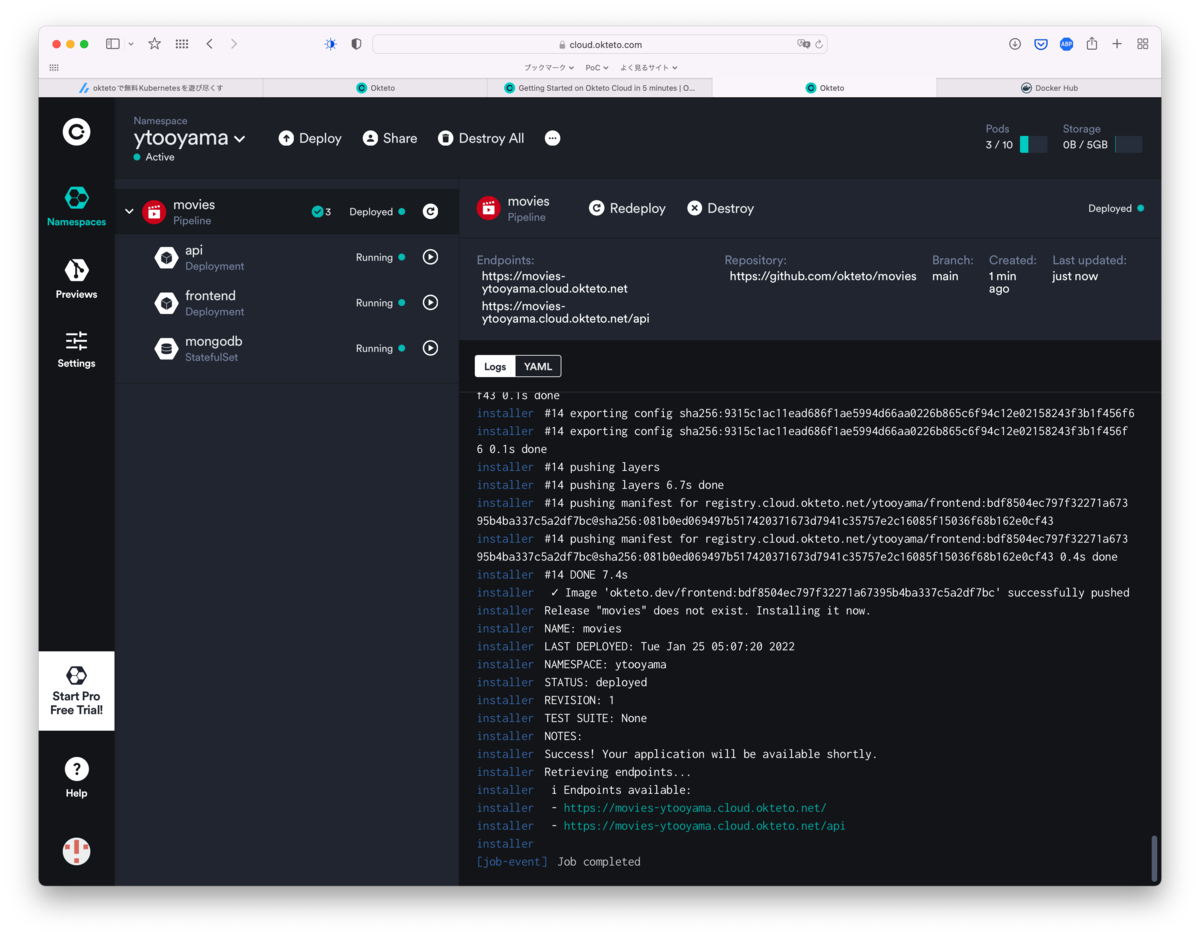Open the log link ending in okteto.net/
The image size is (1200, 937).
(695, 808)
